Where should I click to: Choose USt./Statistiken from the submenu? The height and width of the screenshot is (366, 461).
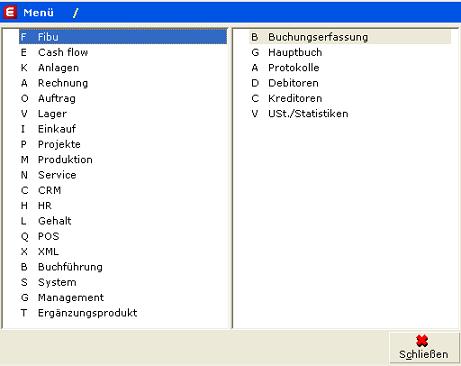click(x=350, y=114)
